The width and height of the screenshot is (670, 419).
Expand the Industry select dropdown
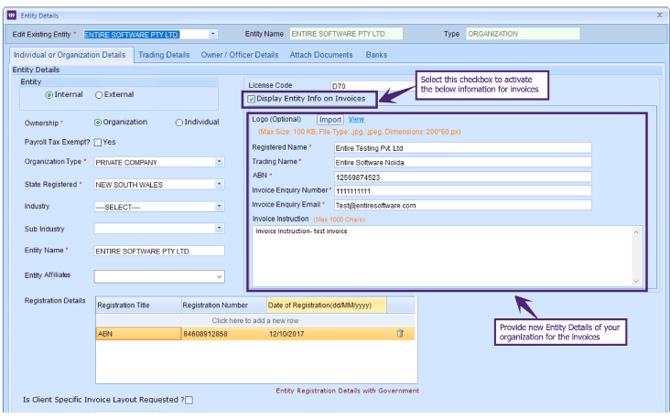[x=219, y=206]
